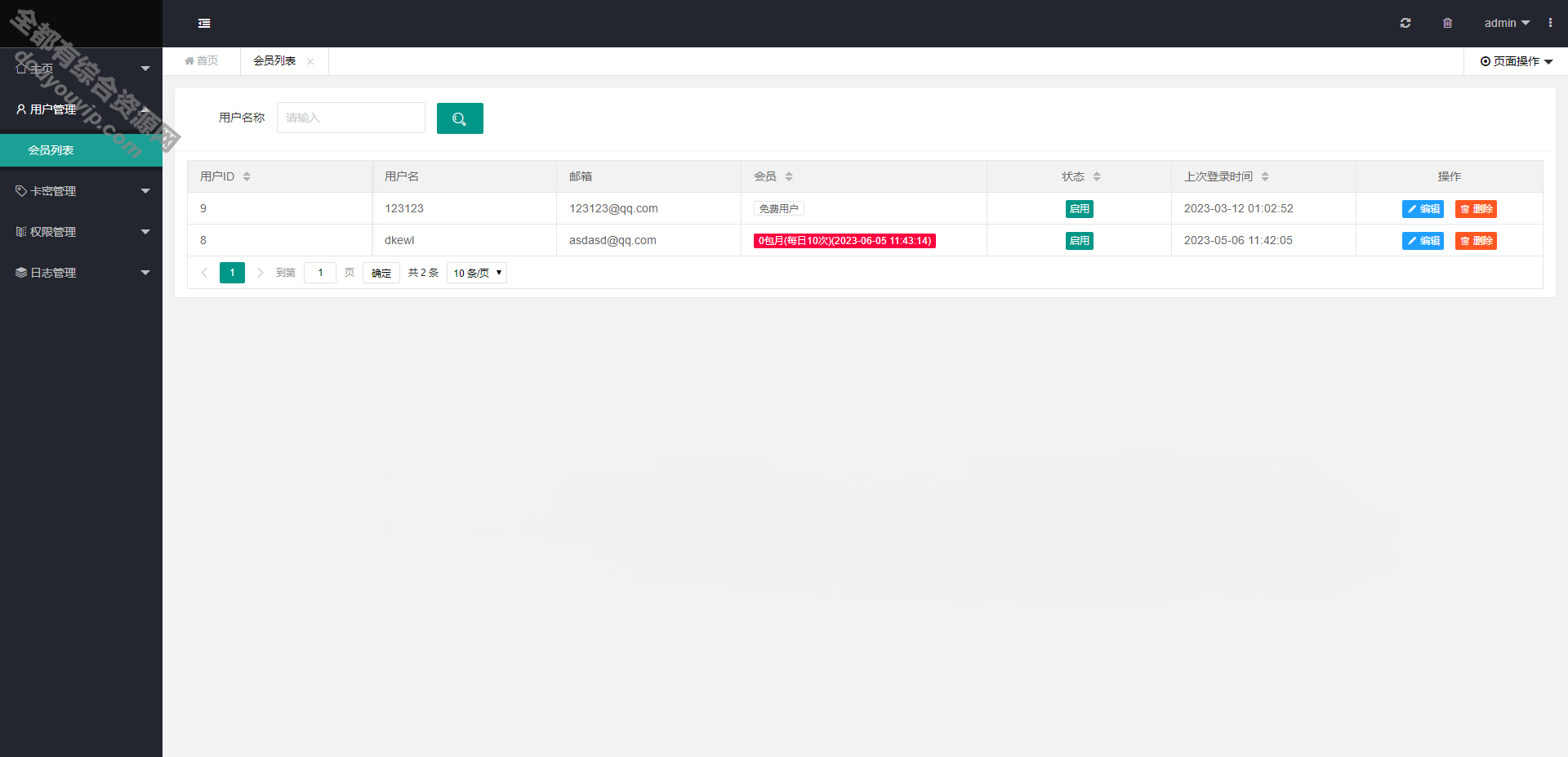Click email asdasd@qq.com
Viewport: 1568px width, 757px height.
point(612,240)
